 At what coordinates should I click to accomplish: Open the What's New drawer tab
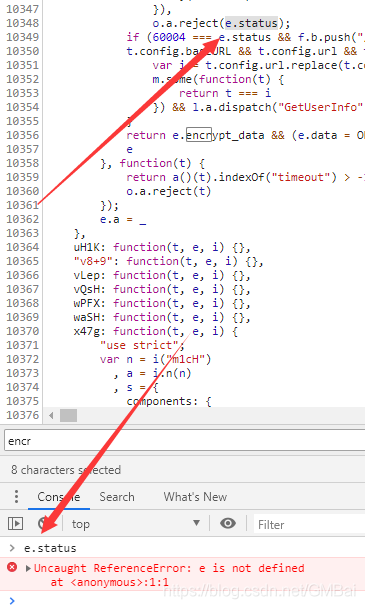pos(195,497)
